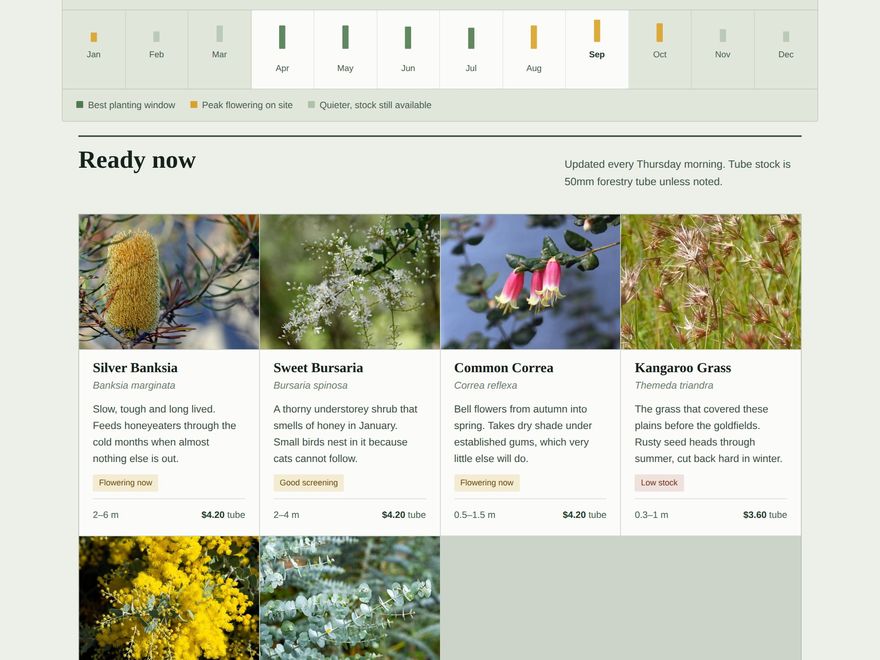
Task: Open the Kangaroo Grass photo
Action: [x=711, y=282]
